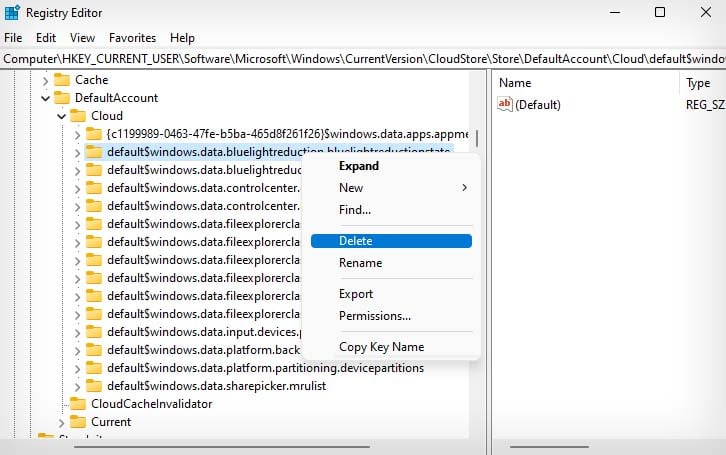Click the sharepicker.mrulist folder icon
This screenshot has height=455, width=726.
[94, 386]
